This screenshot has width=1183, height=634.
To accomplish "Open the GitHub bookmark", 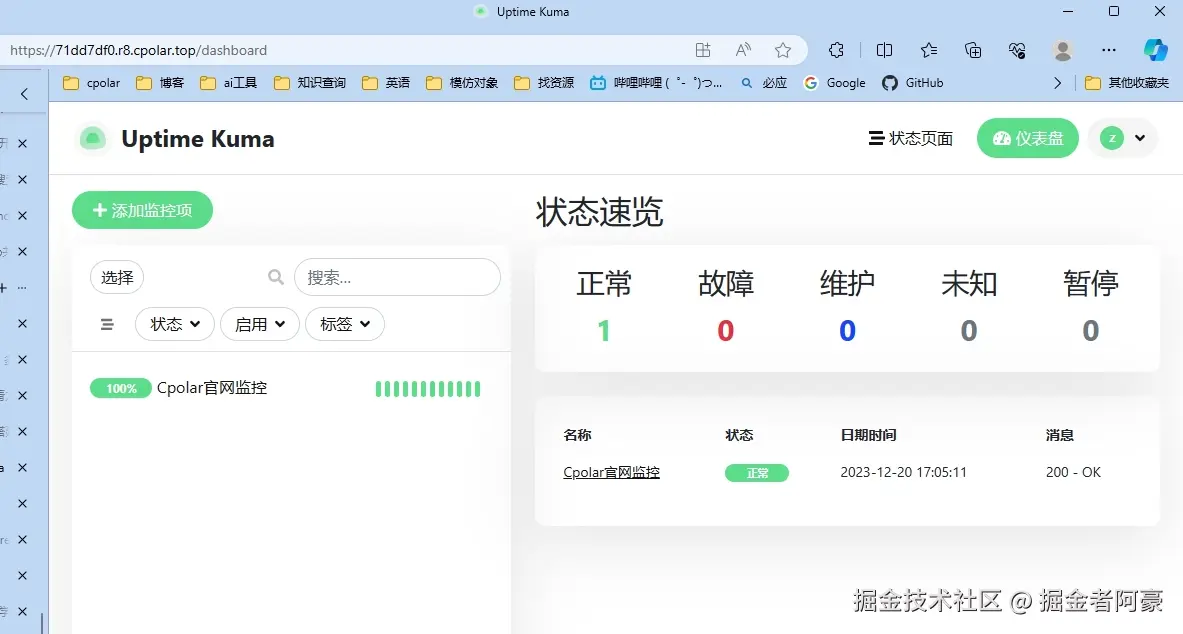I will [x=913, y=83].
